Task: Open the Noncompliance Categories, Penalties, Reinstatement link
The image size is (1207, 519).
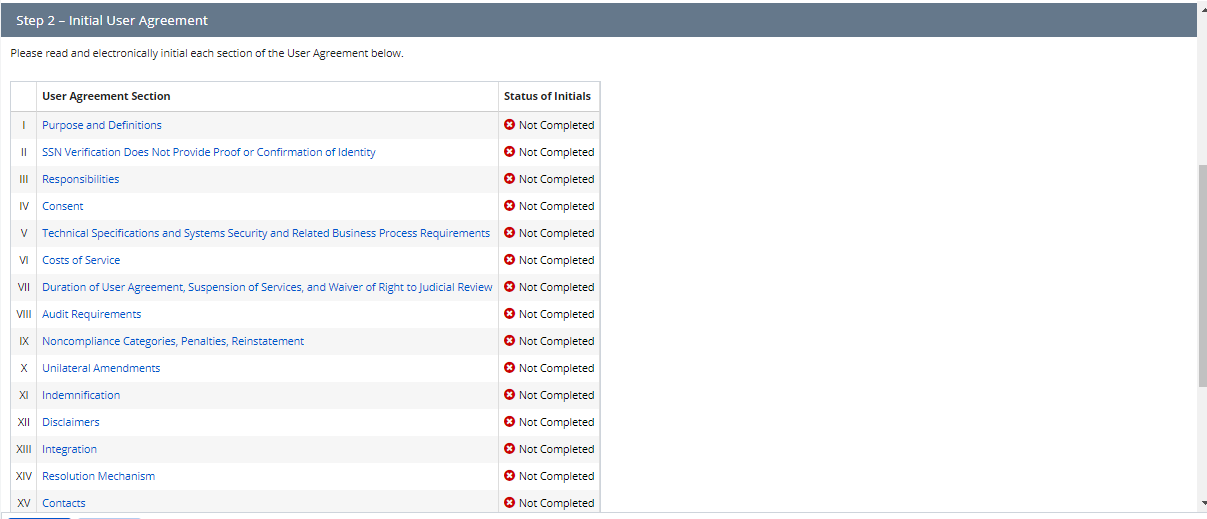Action: [172, 341]
